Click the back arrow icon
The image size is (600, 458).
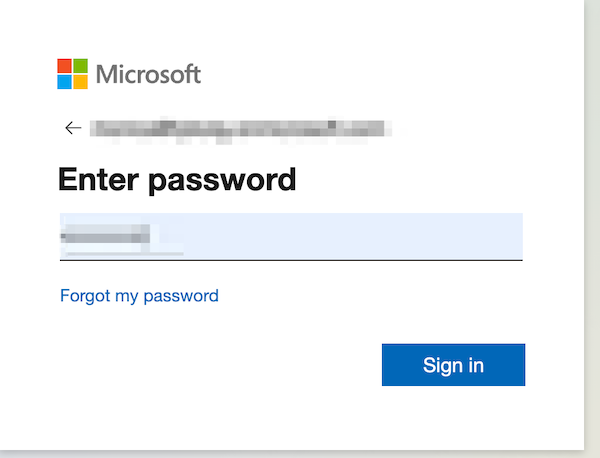click(x=72, y=128)
